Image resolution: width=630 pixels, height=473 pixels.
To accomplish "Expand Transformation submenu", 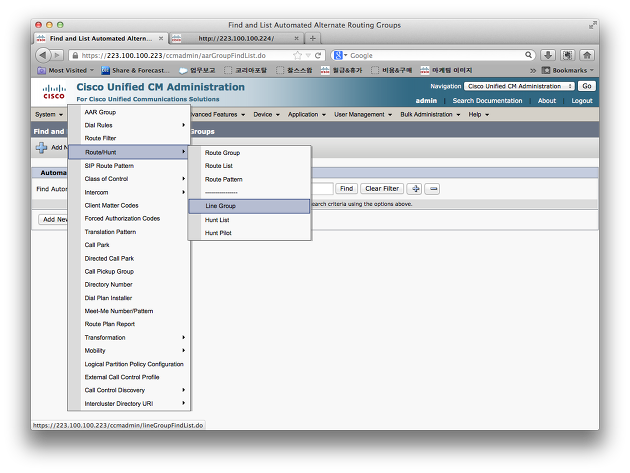I will (x=129, y=338).
